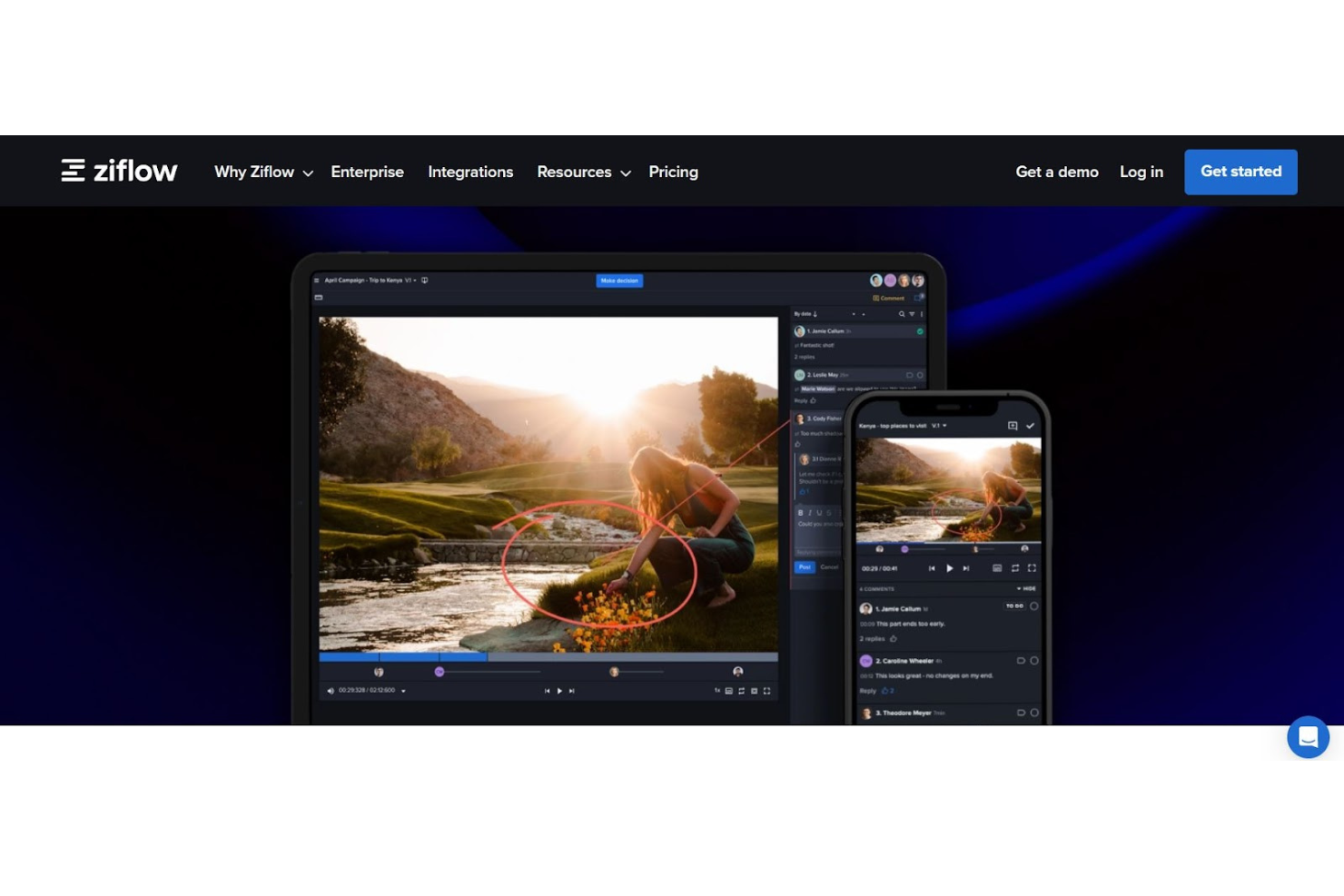Viewport: 1344px width, 896px height.
Task: Click the Make decision button
Action: click(619, 281)
